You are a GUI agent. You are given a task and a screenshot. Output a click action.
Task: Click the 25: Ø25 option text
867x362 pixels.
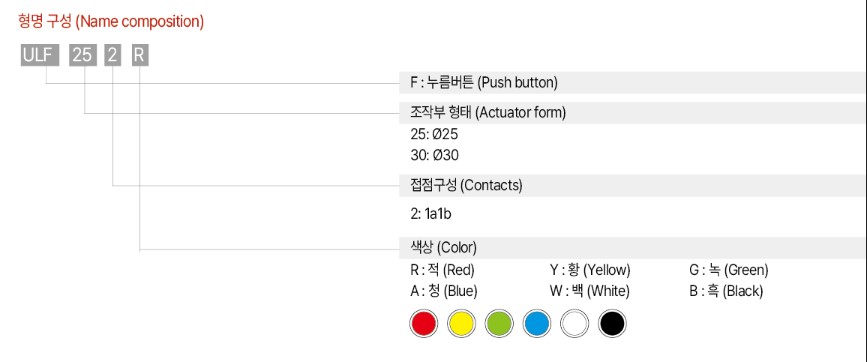click(434, 134)
